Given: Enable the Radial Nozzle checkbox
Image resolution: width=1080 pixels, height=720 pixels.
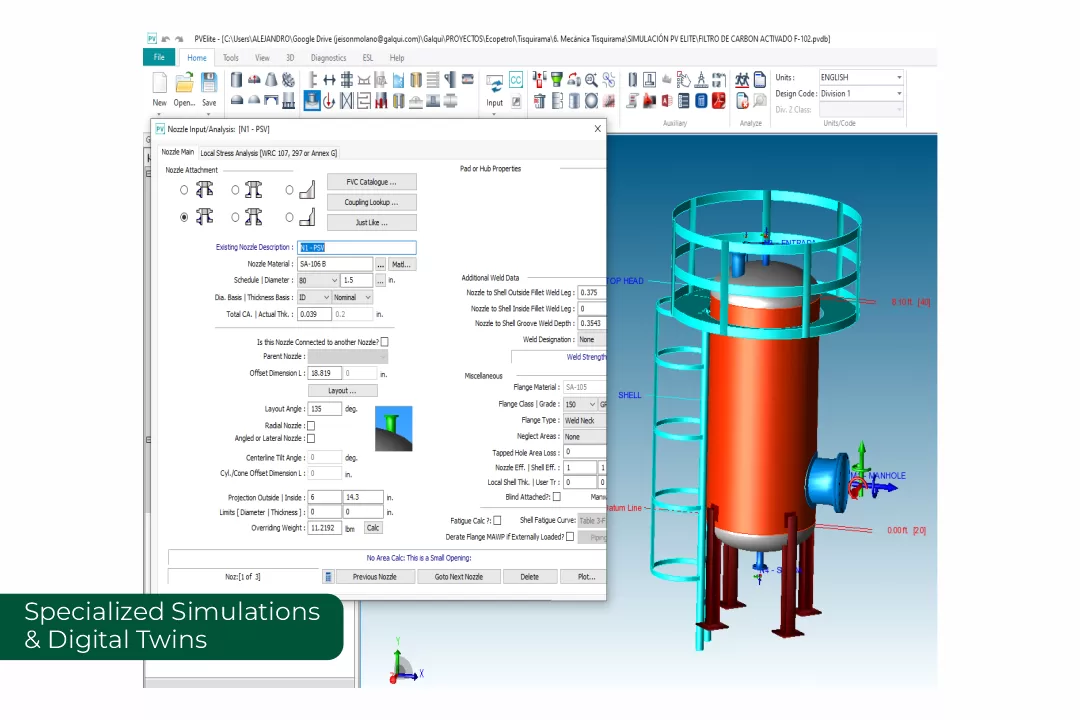Looking at the screenshot, I should pos(311,426).
